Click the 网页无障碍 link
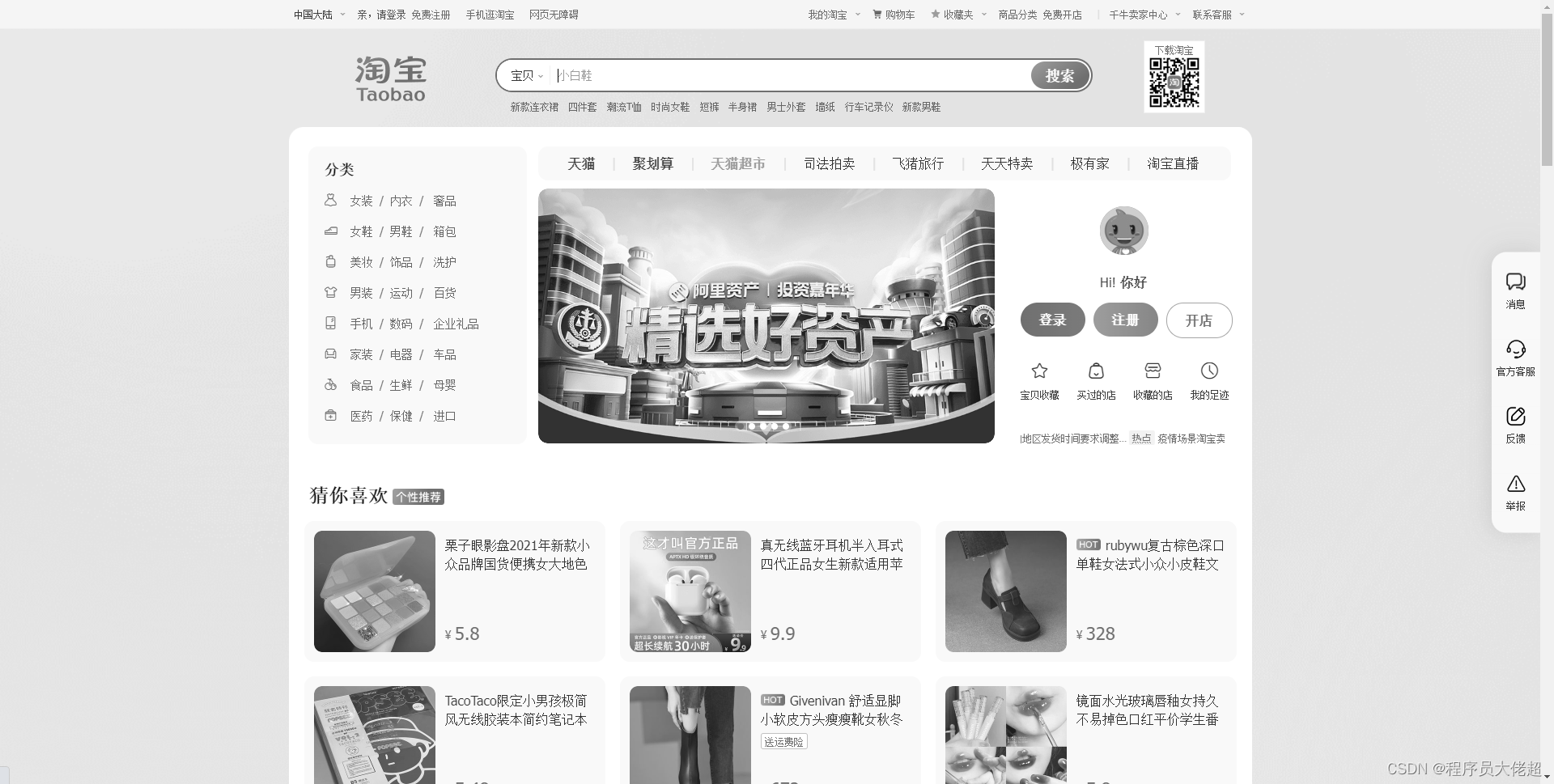Image resolution: width=1554 pixels, height=784 pixels. click(554, 15)
